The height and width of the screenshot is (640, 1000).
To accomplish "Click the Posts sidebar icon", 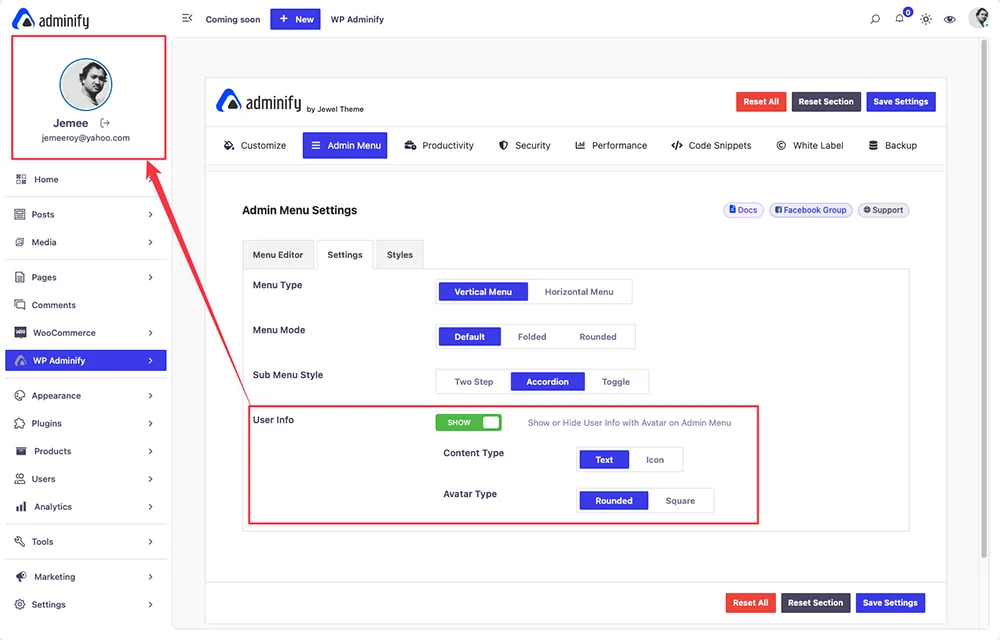I will (20, 214).
